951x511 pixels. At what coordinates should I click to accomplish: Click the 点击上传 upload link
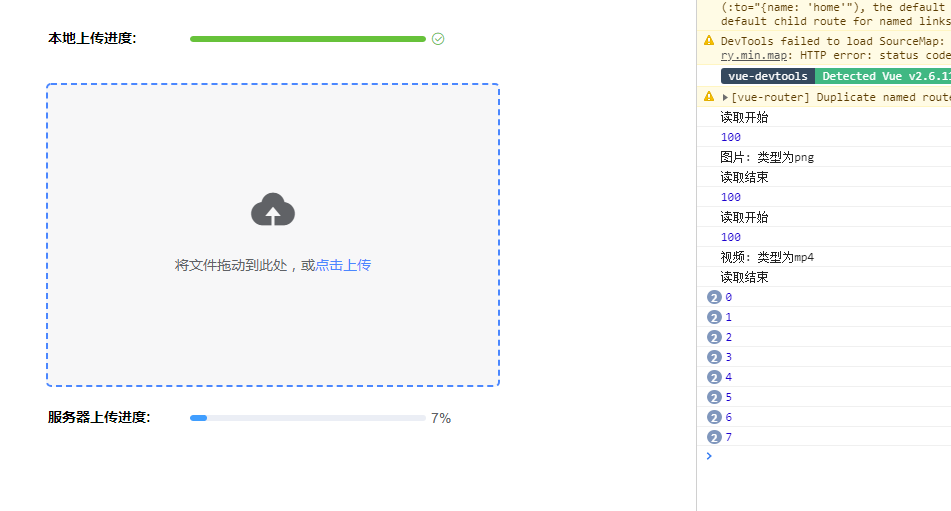pyautogui.click(x=343, y=265)
